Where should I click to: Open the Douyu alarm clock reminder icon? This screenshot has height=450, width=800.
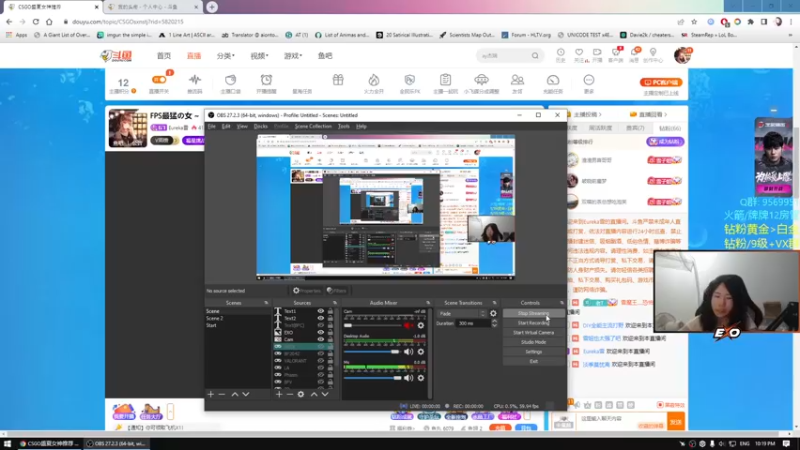(x=266, y=80)
